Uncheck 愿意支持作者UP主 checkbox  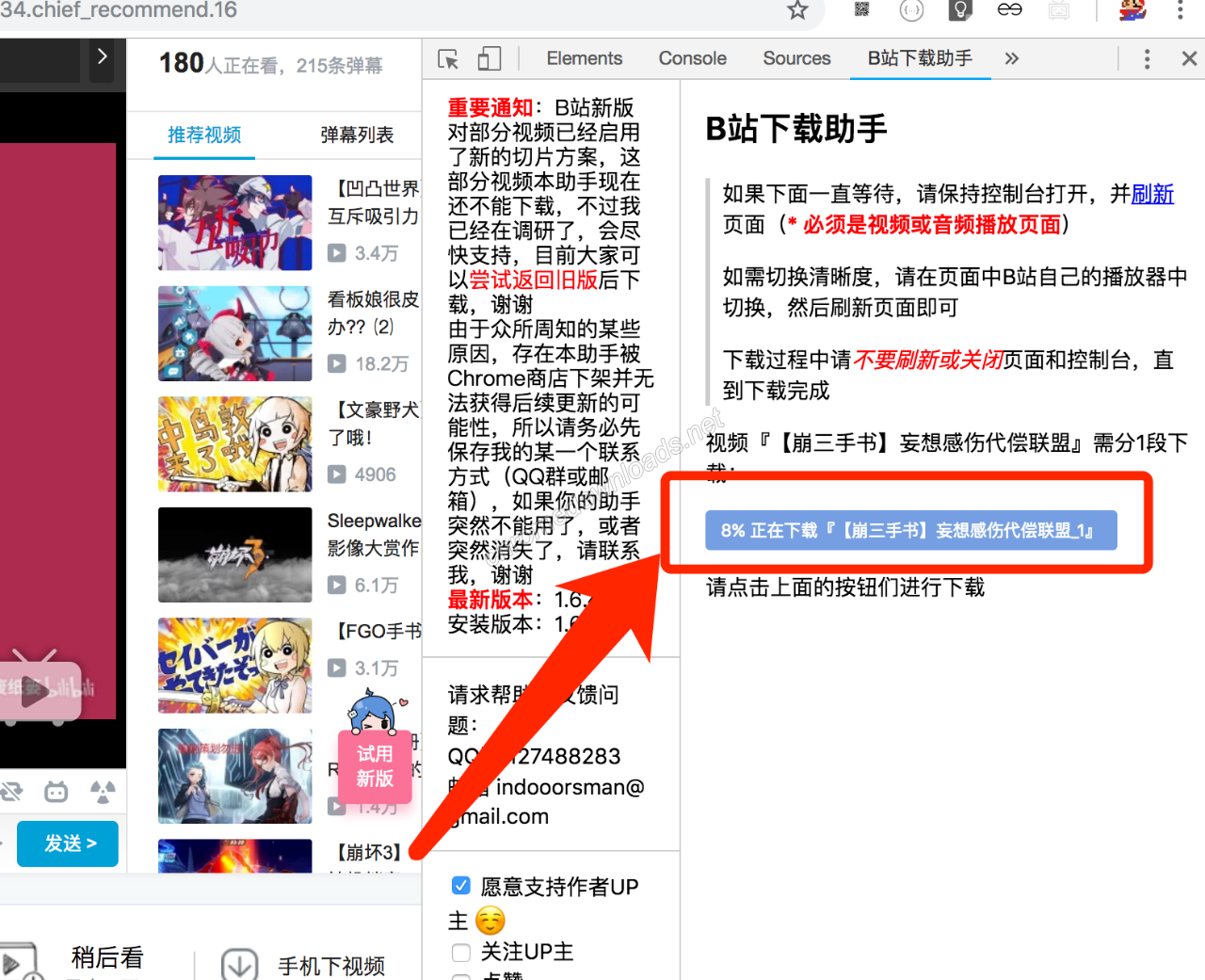tap(461, 885)
